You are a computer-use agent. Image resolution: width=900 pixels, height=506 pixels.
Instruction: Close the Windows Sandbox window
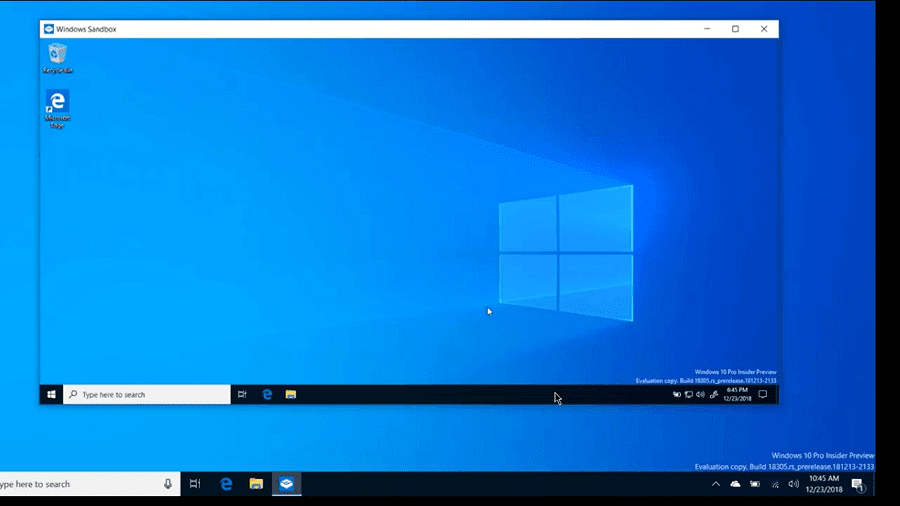click(764, 29)
